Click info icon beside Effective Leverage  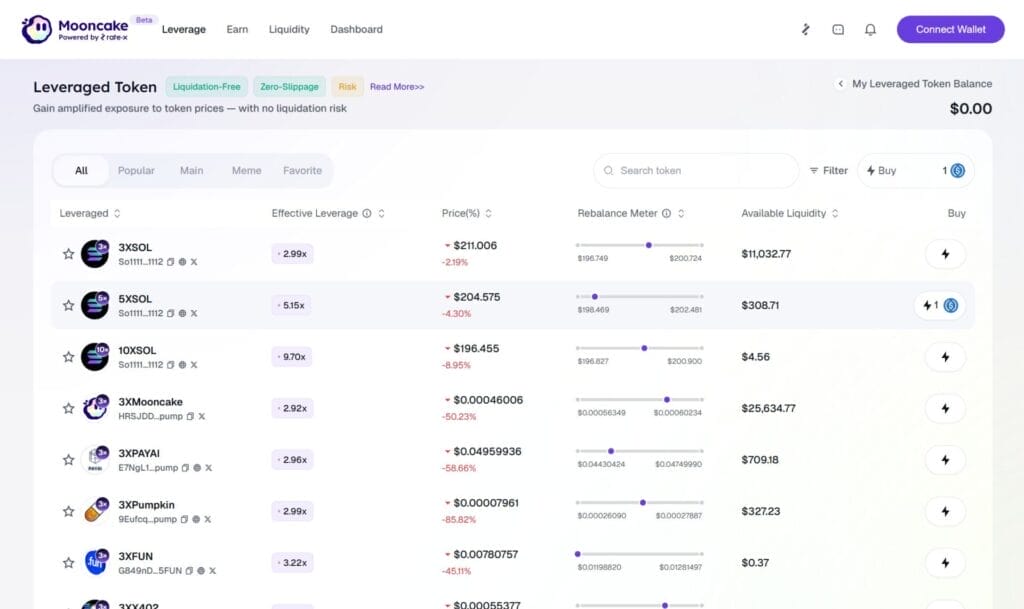pyautogui.click(x=367, y=213)
